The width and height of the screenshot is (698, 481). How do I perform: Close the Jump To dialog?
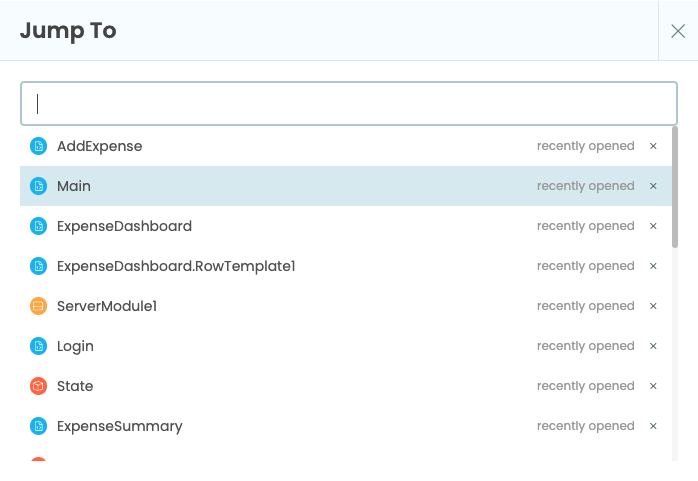(677, 31)
